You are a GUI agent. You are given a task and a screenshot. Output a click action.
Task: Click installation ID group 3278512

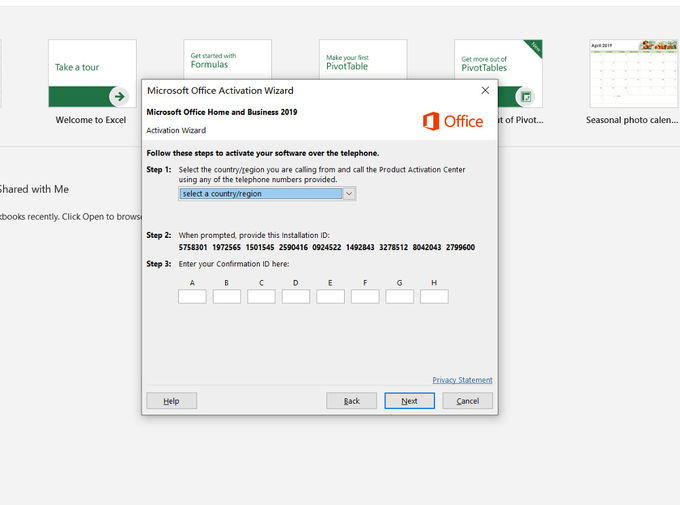(393, 247)
